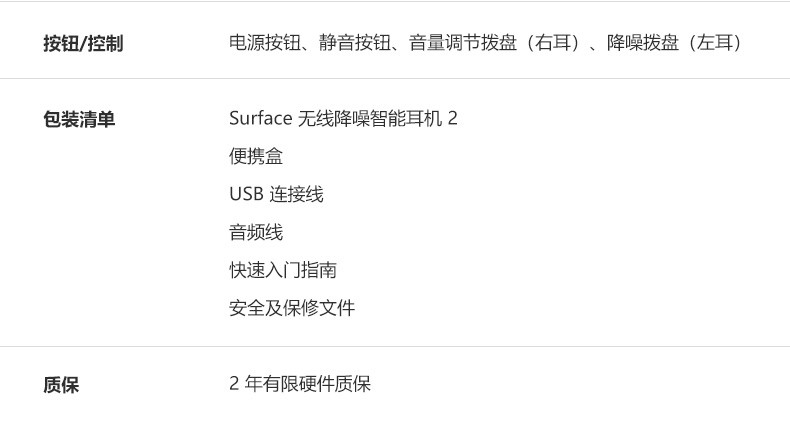Select the 无线降噪智能耳机 2 text
This screenshot has width=790, height=424.
click(x=378, y=119)
